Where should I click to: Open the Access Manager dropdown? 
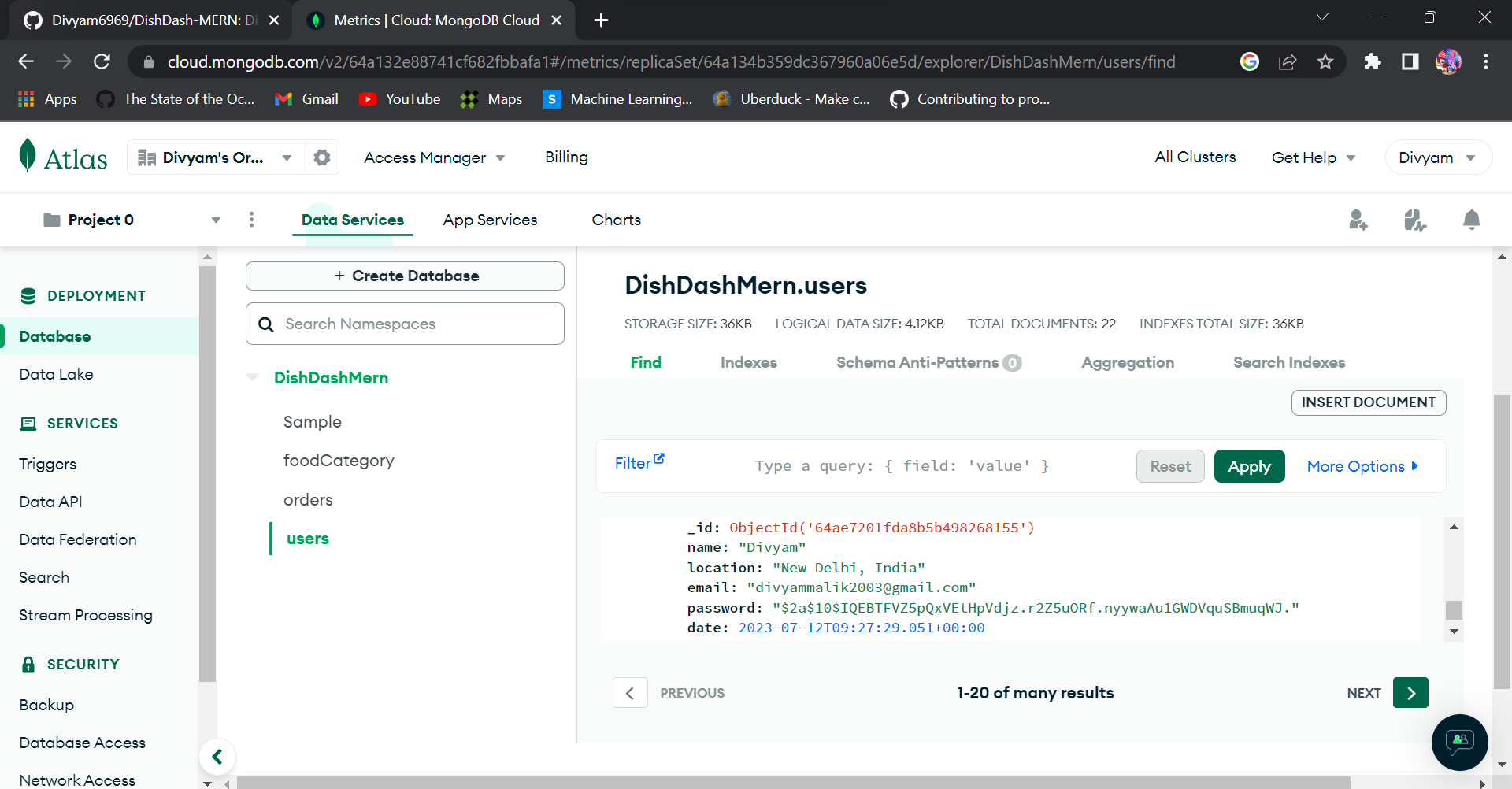click(434, 157)
